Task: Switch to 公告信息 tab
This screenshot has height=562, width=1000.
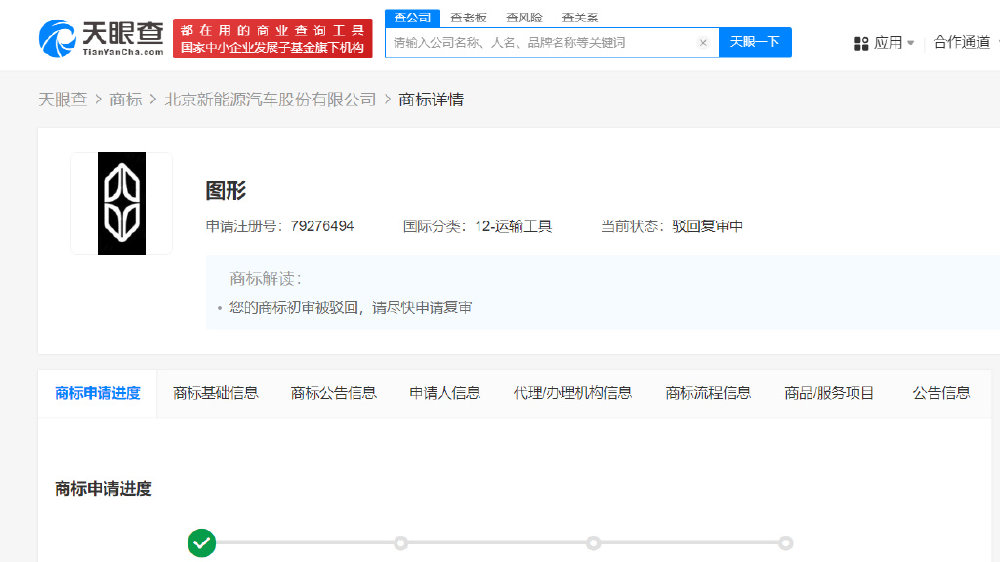Action: (x=941, y=393)
